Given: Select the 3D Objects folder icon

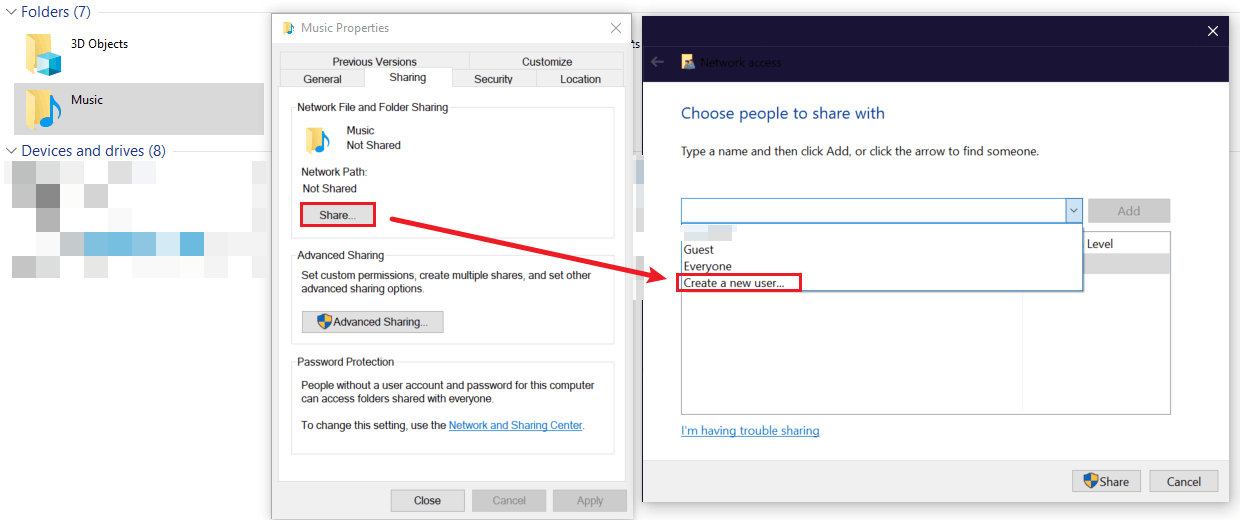Looking at the screenshot, I should [x=44, y=54].
